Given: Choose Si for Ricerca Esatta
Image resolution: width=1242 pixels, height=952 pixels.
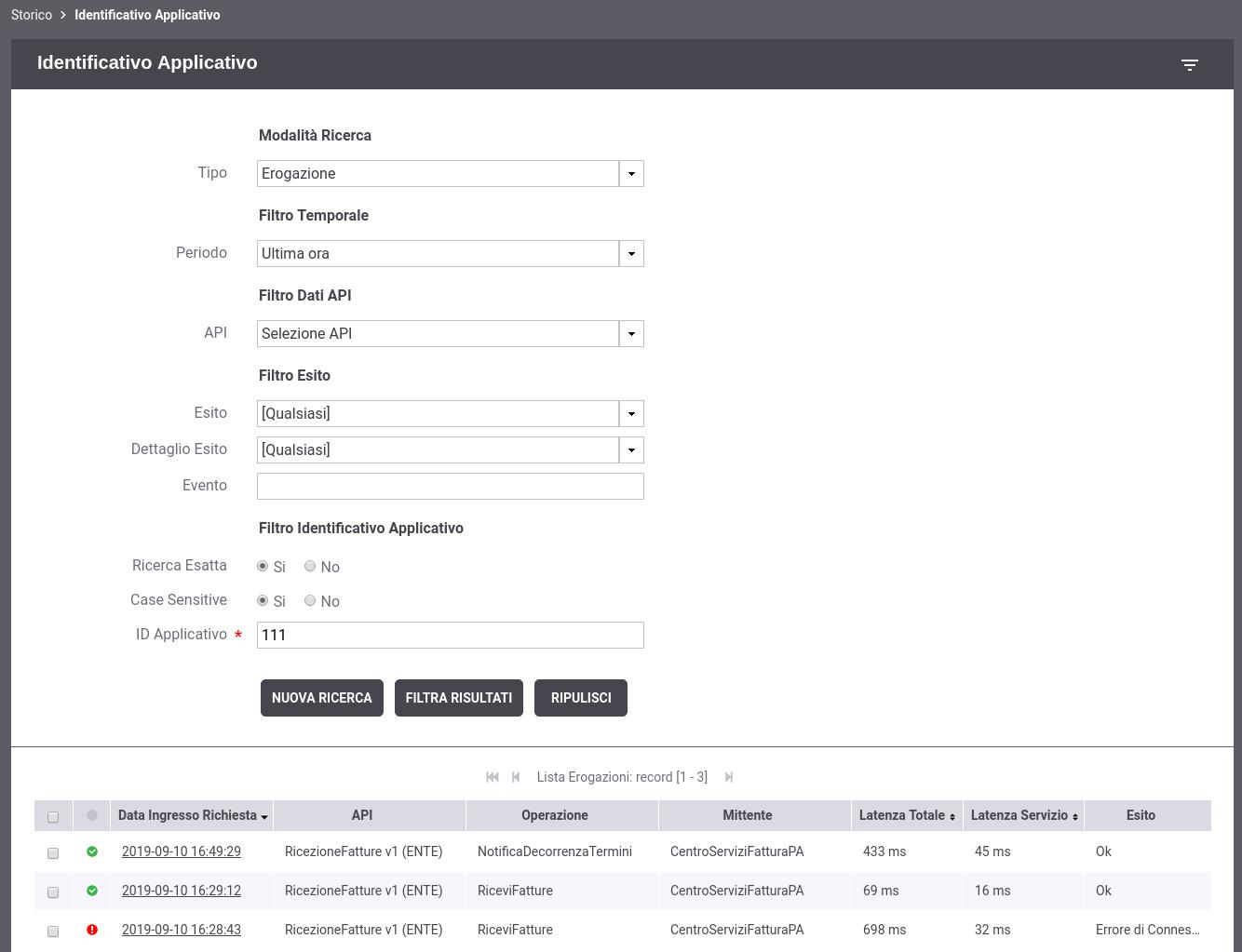Looking at the screenshot, I should (x=263, y=566).
